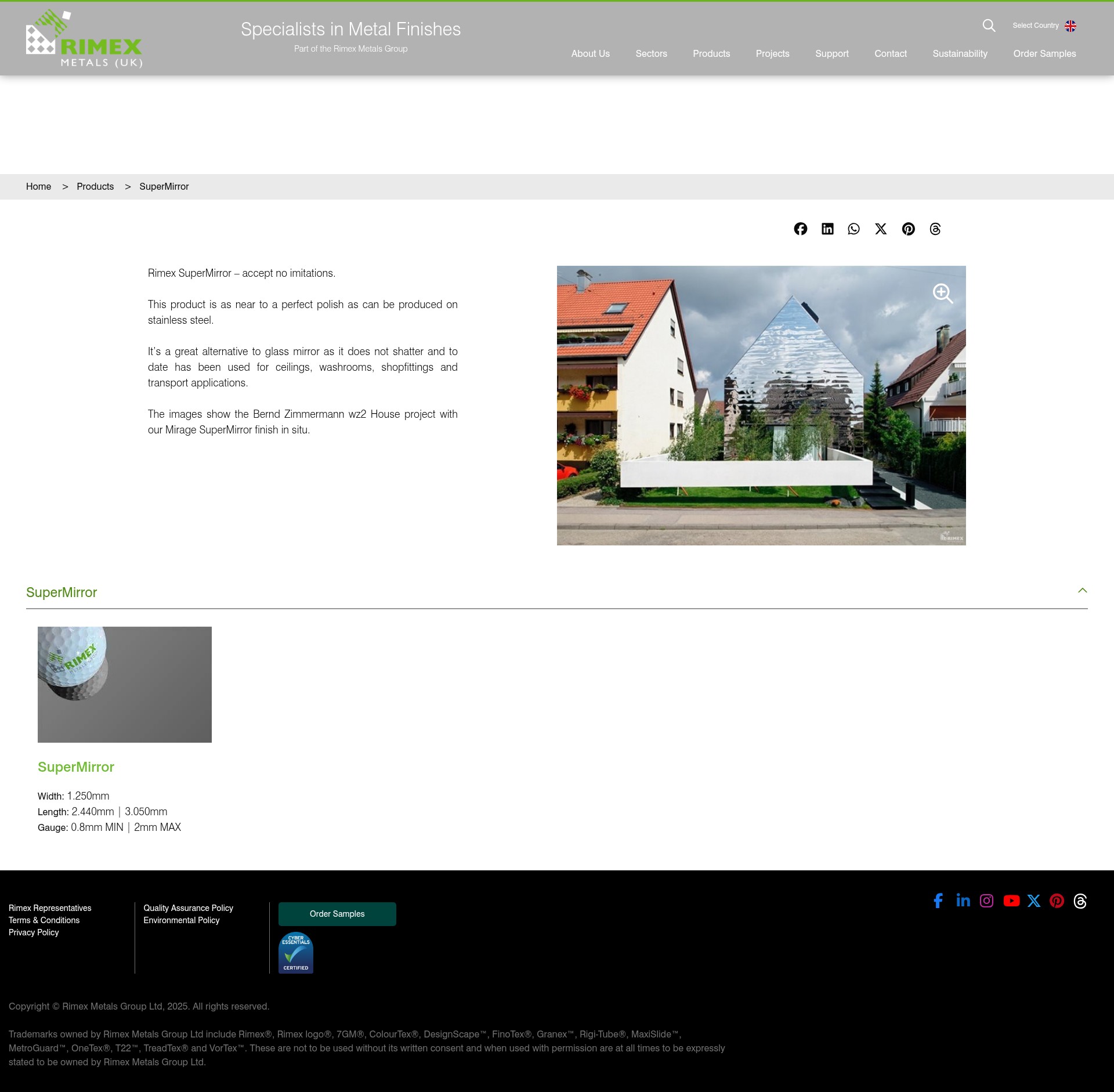1114x1092 pixels.
Task: Click the SuperMirror breadcrumb
Action: coord(164,186)
